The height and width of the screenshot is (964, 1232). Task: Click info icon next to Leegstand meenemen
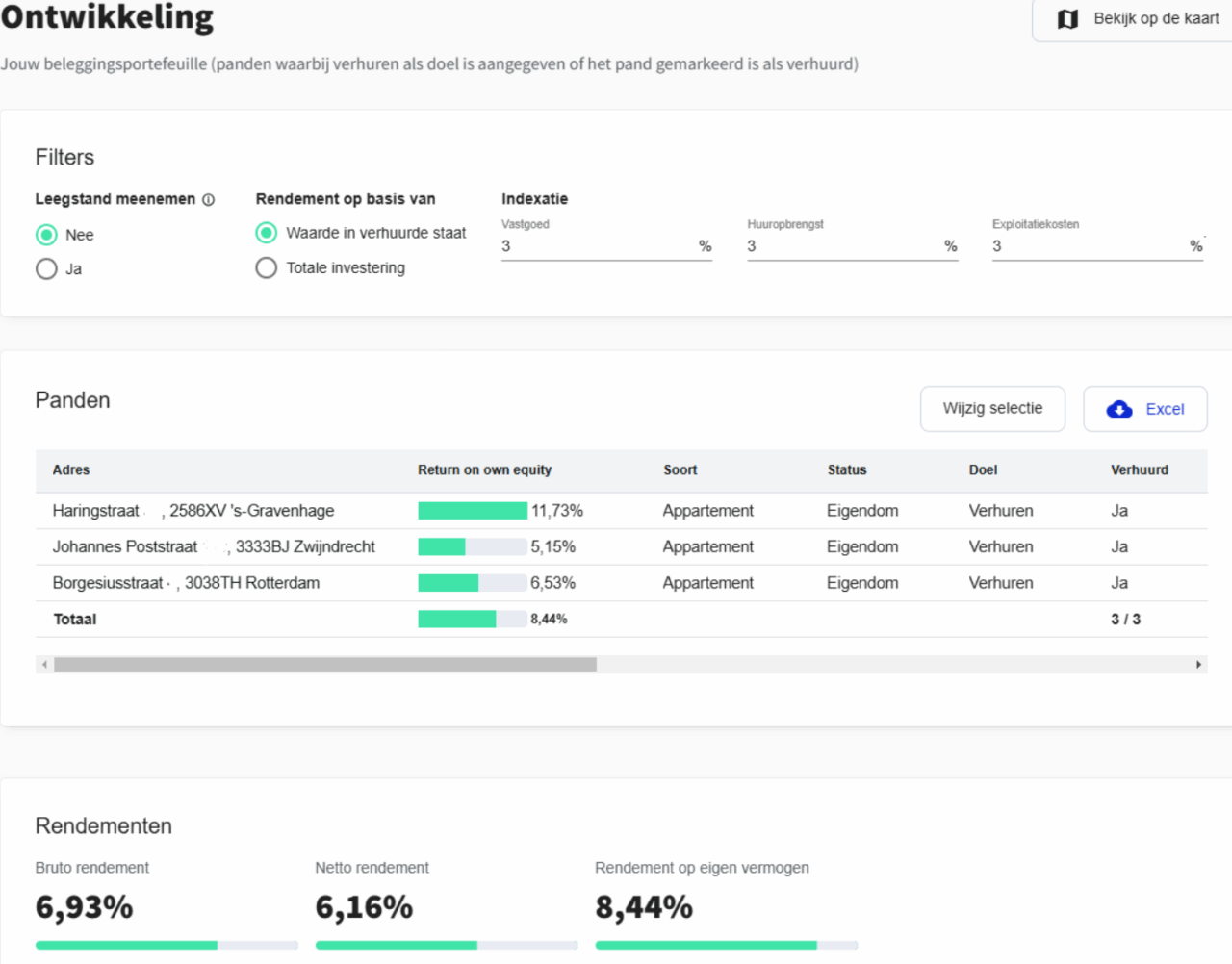(x=208, y=200)
